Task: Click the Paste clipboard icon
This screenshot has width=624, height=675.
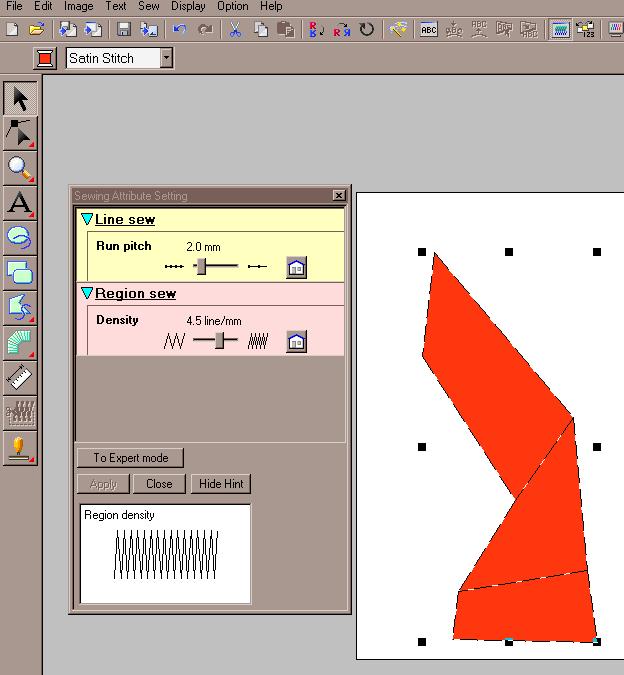Action: click(285, 30)
